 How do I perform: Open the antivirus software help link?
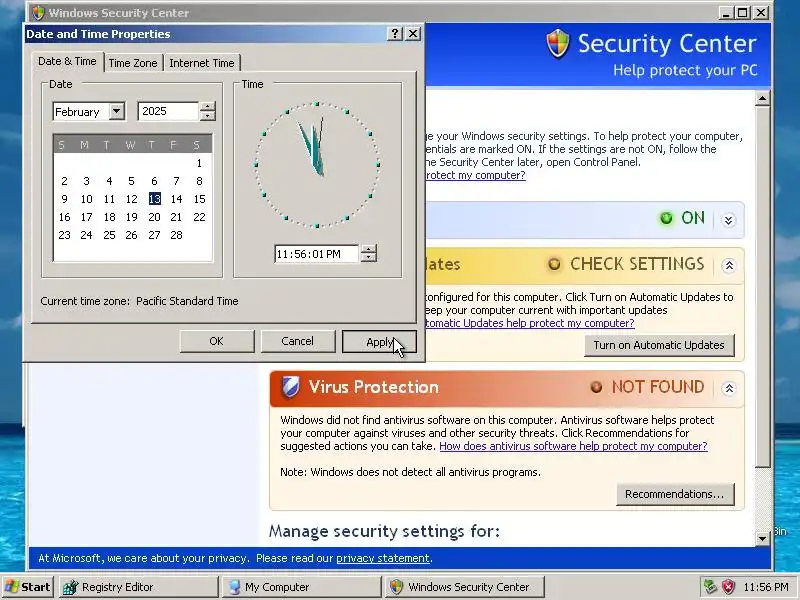pos(573,446)
